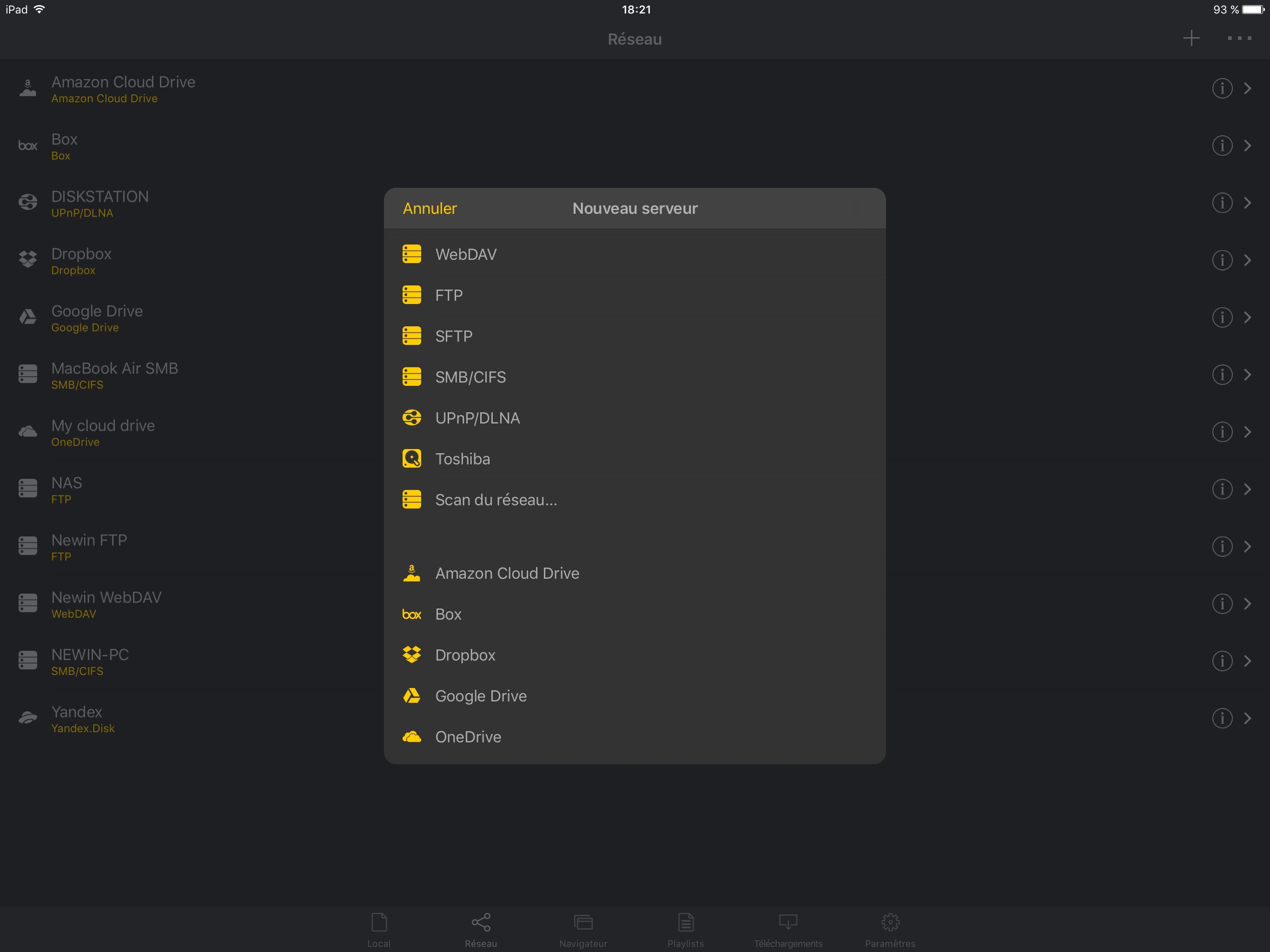Tap the info icon for Yandex
The width and height of the screenshot is (1270, 952).
1222,718
